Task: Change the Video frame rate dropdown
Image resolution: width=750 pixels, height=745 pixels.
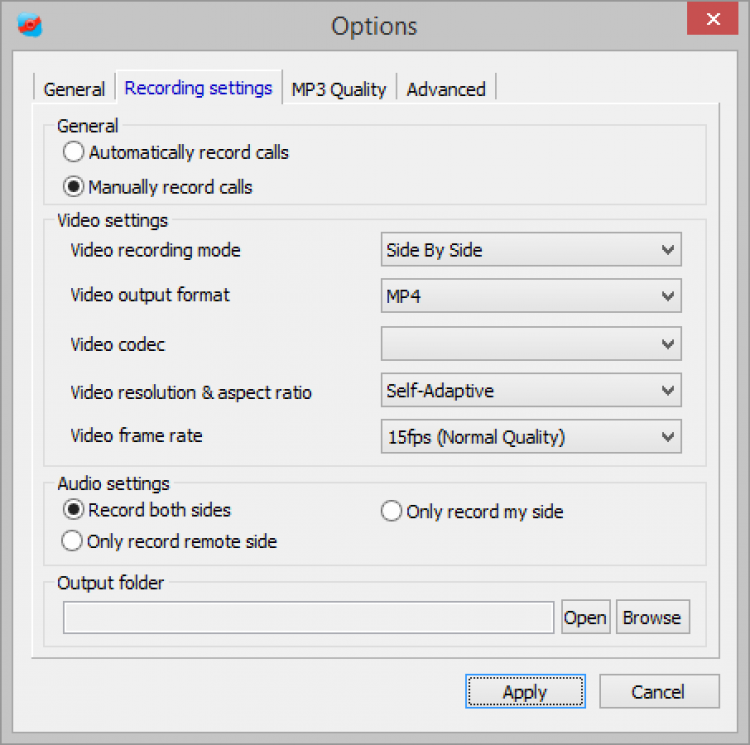Action: 531,436
